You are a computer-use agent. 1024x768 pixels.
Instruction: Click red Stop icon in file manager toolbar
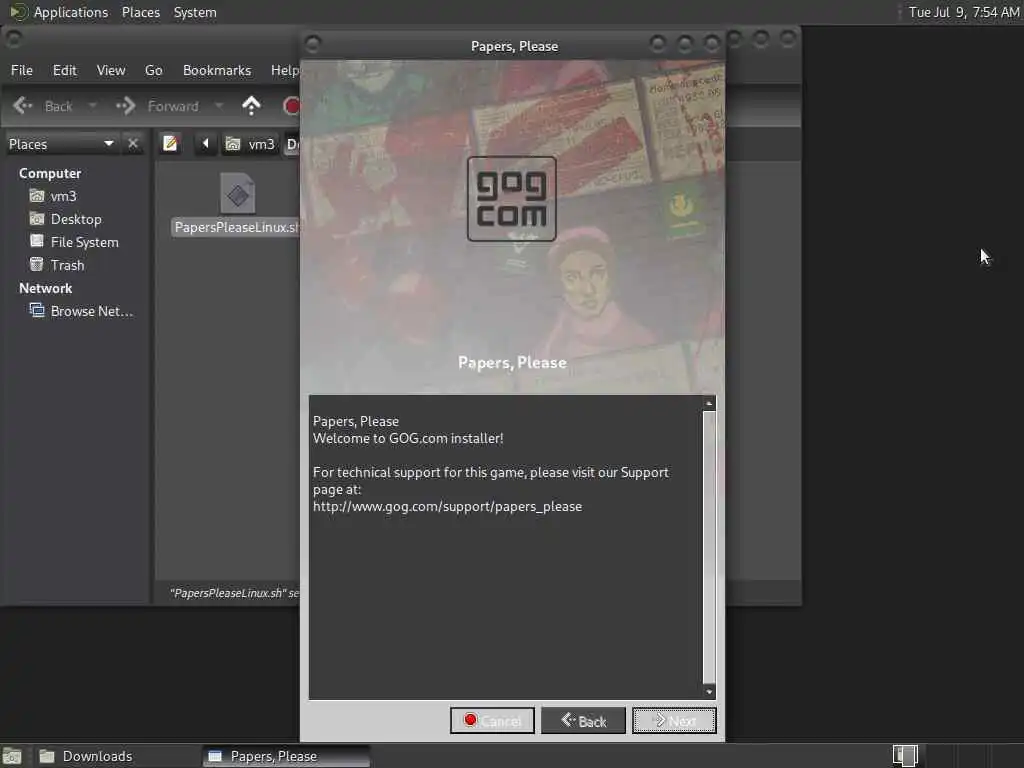[x=292, y=106]
